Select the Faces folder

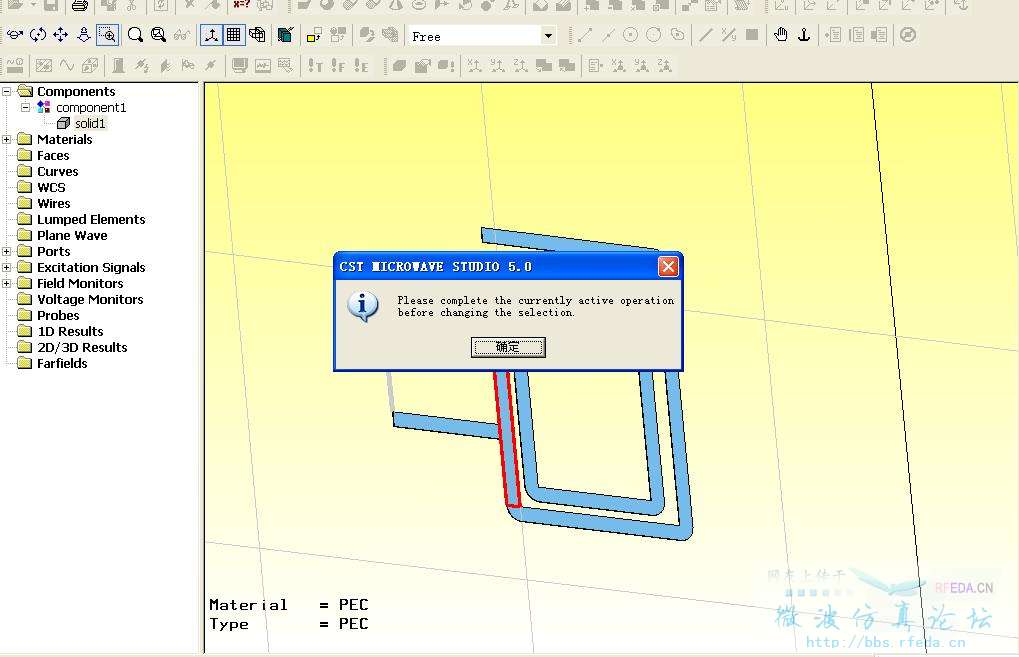[x=53, y=155]
